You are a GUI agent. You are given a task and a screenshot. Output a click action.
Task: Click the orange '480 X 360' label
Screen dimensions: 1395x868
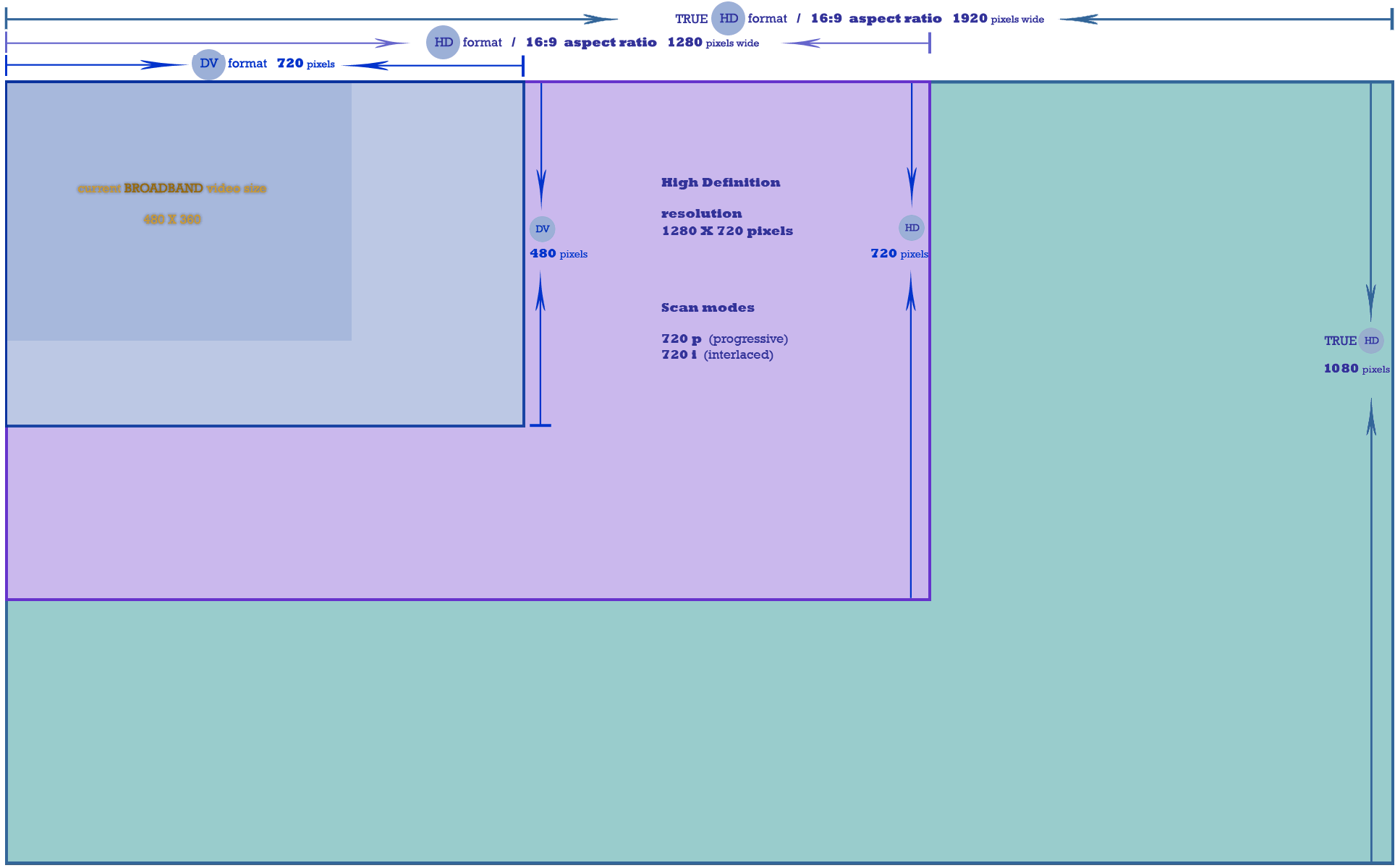[172, 219]
